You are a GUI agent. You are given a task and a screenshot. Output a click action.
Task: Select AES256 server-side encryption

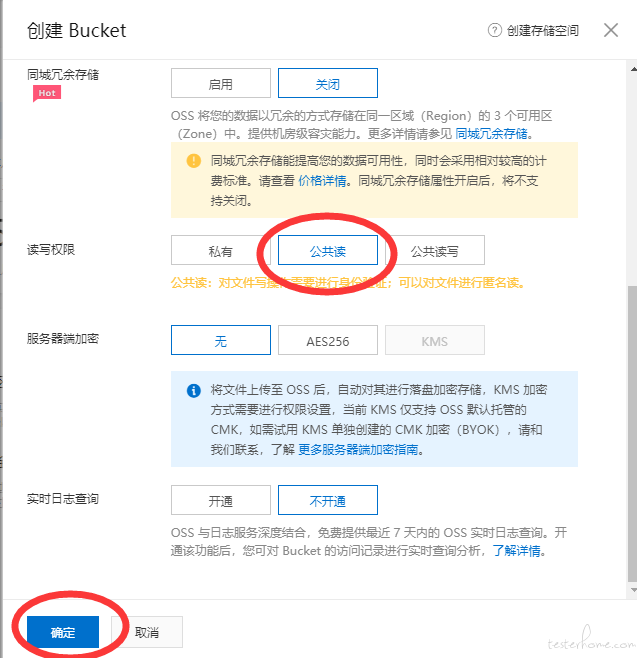click(x=328, y=340)
